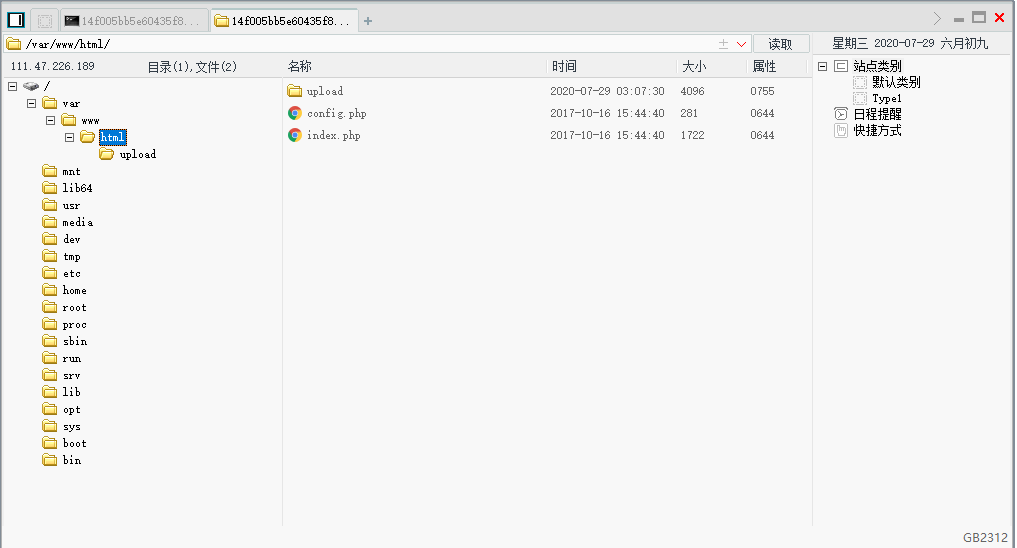This screenshot has width=1017, height=548.
Task: Select upload folder in file list
Action: (x=315, y=91)
